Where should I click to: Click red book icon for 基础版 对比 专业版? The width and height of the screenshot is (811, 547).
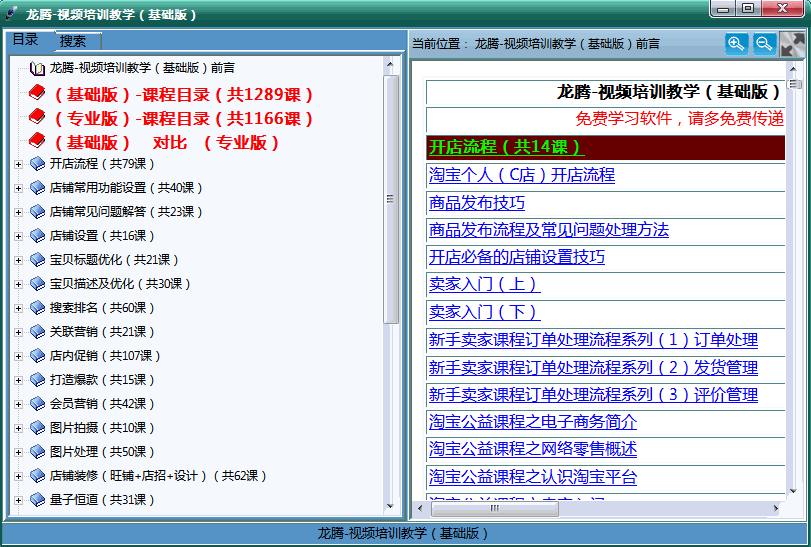pos(37,141)
